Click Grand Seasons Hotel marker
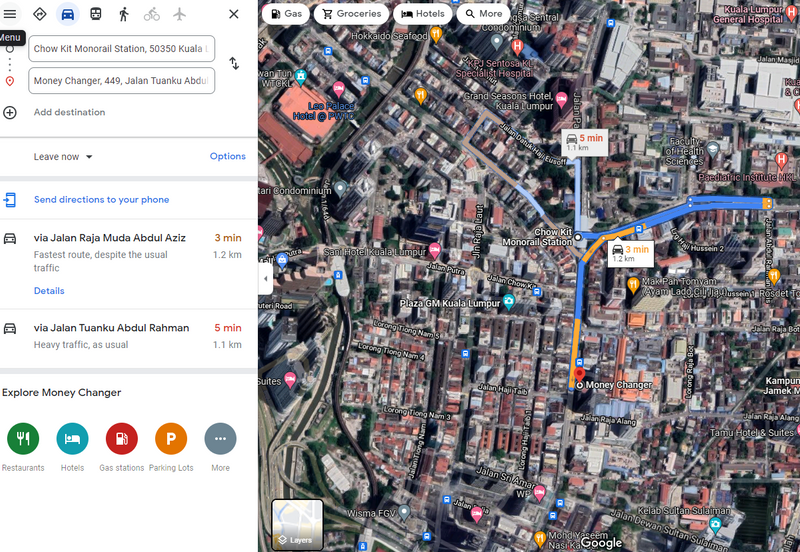 click(x=562, y=99)
